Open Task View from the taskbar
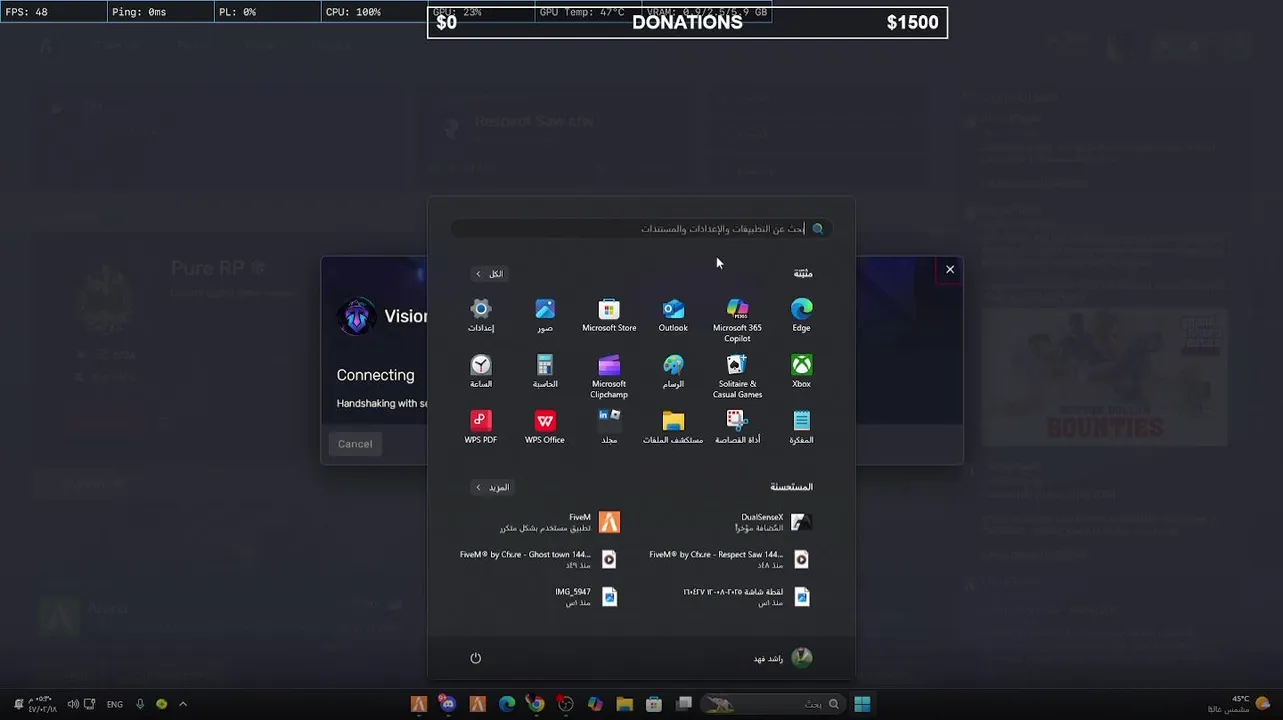 684,704
